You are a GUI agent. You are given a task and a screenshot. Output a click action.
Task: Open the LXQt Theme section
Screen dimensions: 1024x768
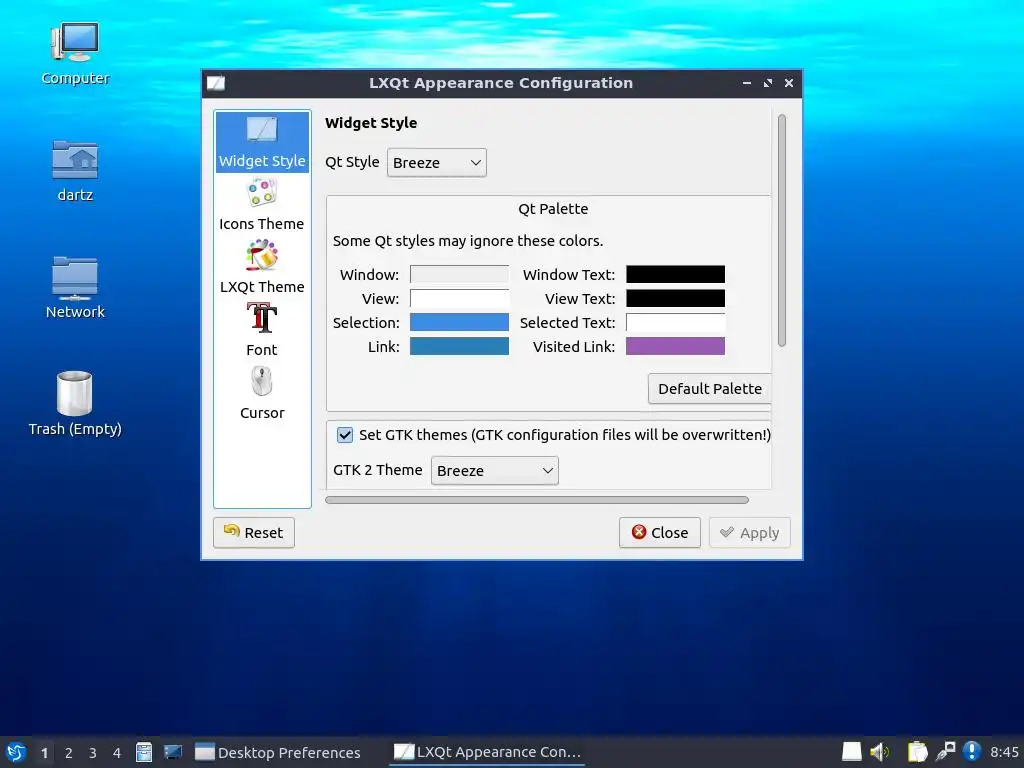tap(262, 268)
